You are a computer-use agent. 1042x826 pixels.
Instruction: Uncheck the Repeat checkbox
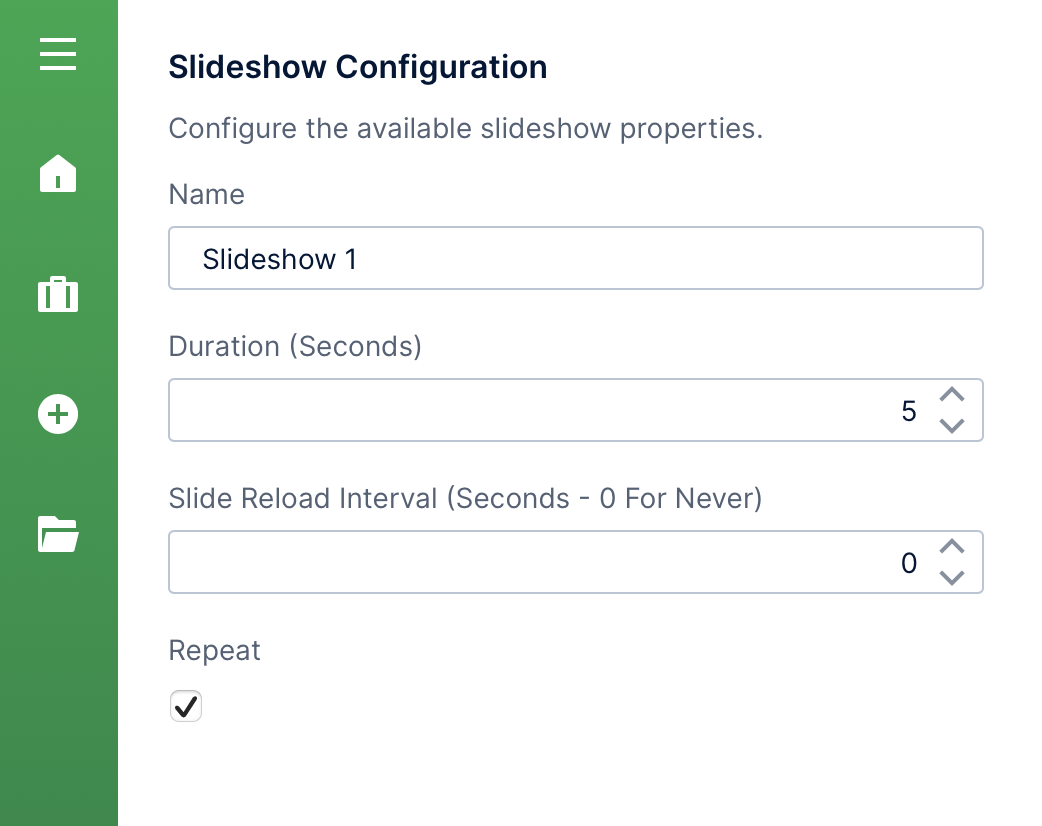click(186, 706)
